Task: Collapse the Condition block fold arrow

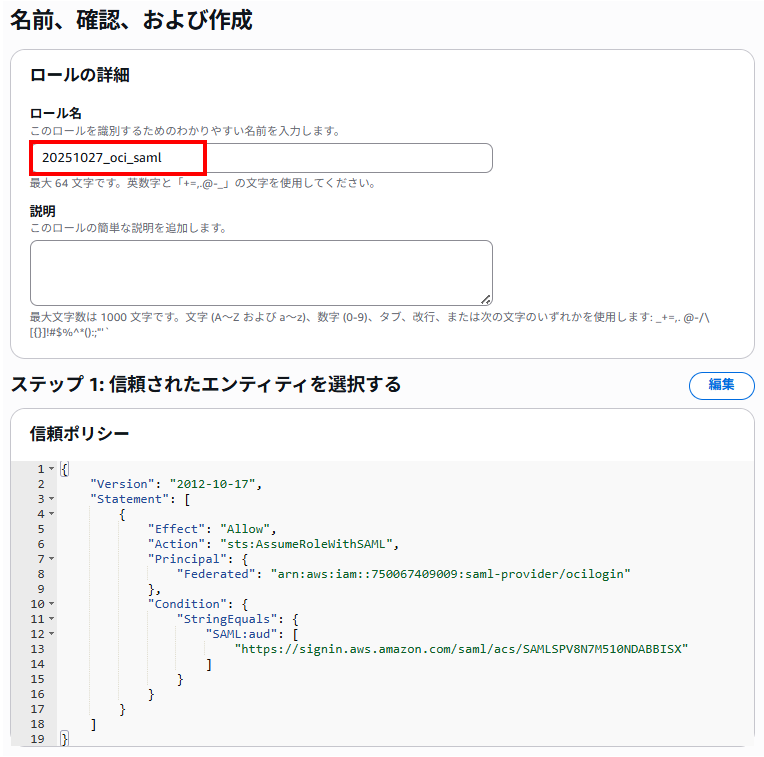Action: [x=51, y=604]
